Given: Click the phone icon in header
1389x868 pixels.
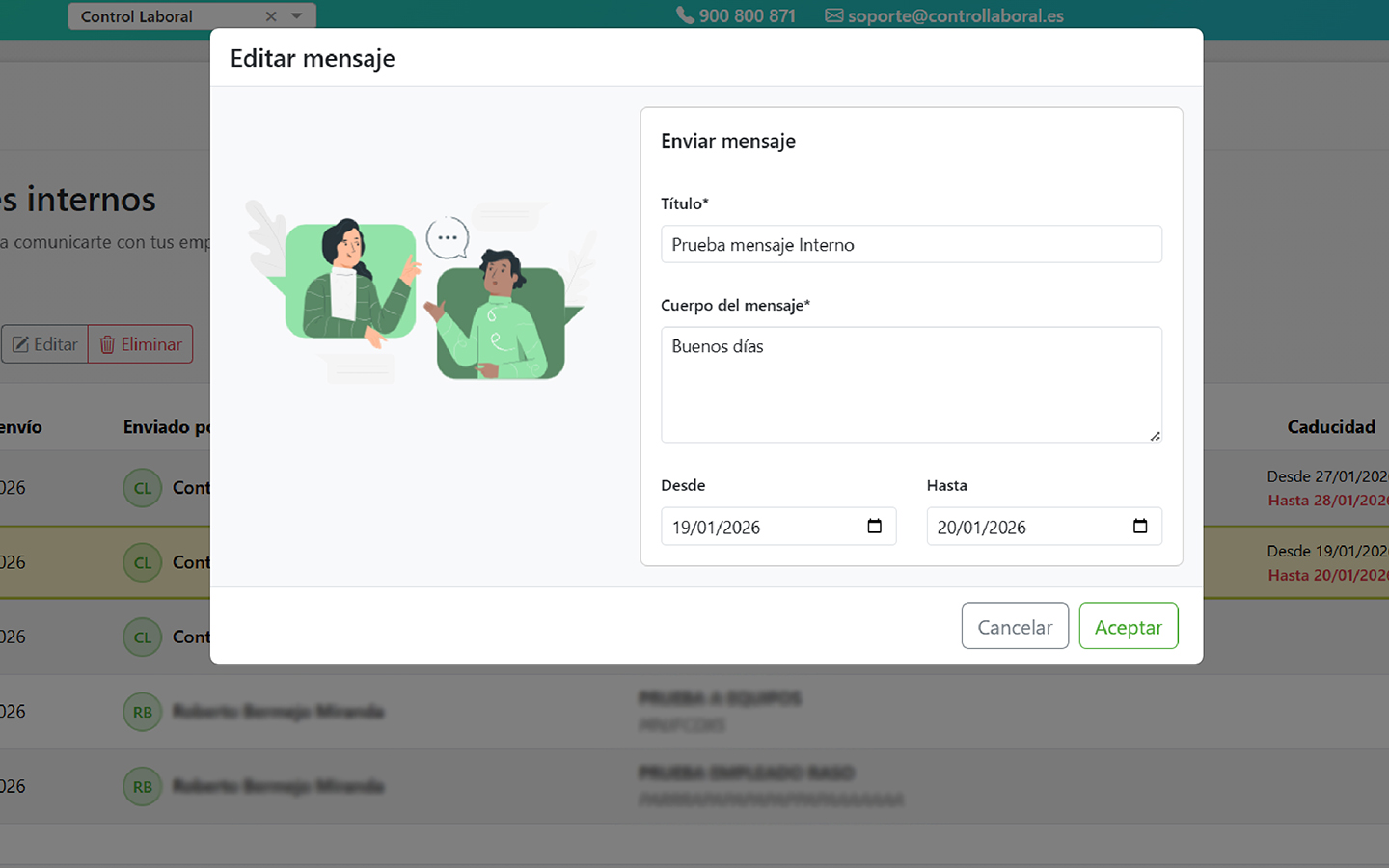Looking at the screenshot, I should 685,15.
